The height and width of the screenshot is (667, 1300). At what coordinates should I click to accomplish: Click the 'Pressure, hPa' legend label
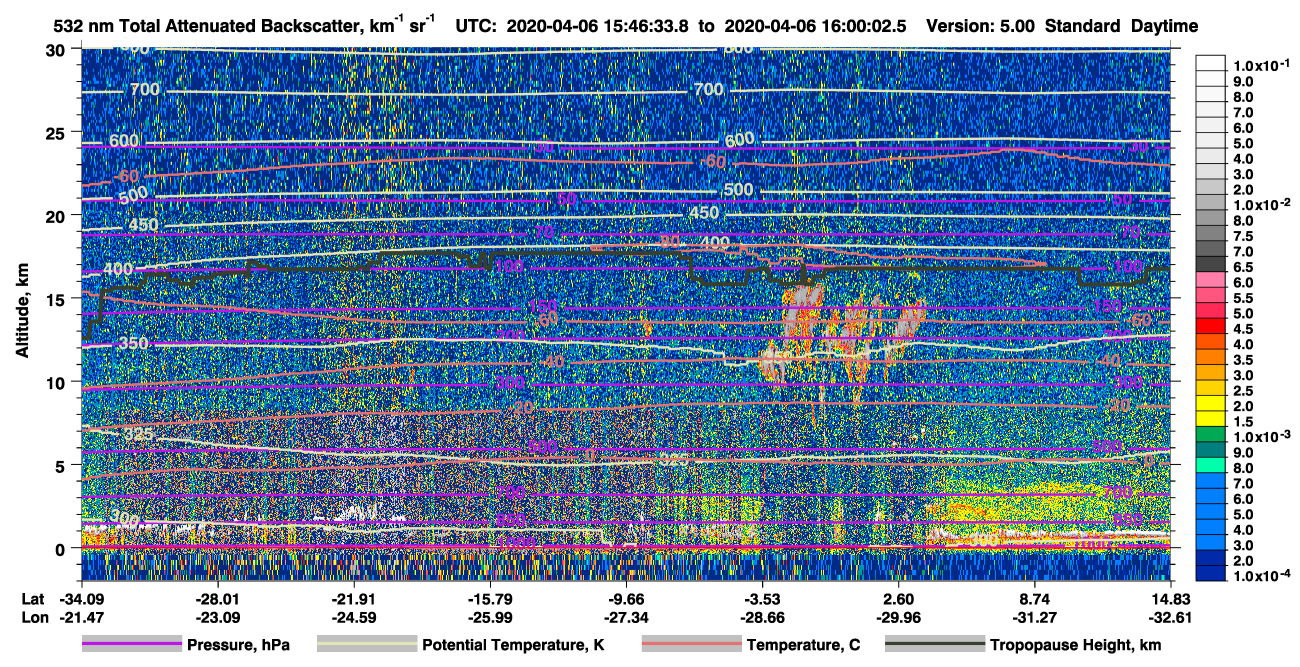(x=238, y=645)
